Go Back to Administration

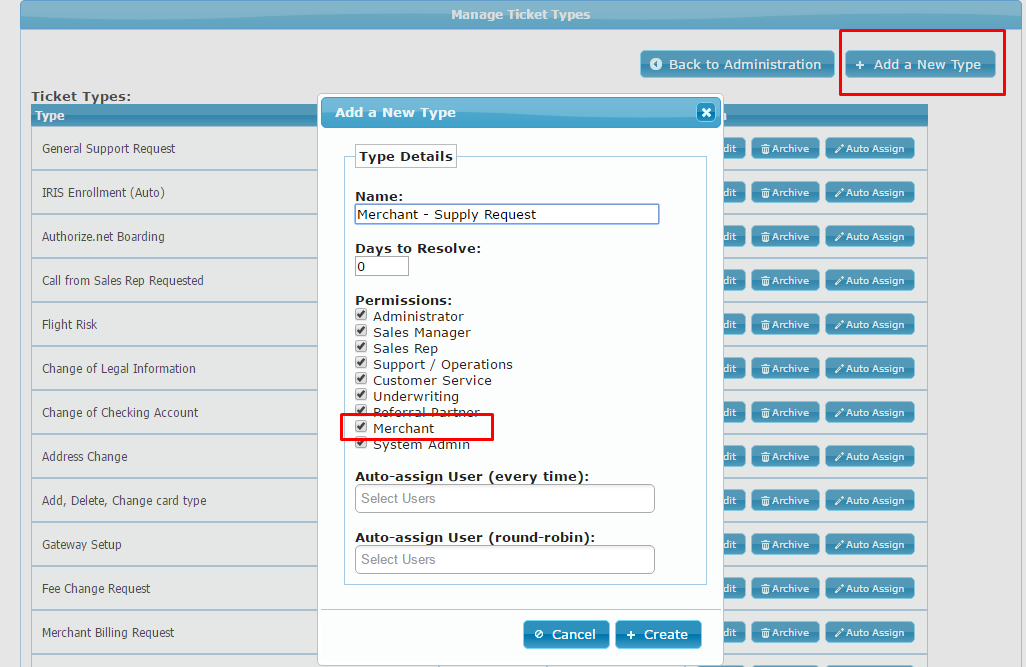(x=736, y=64)
